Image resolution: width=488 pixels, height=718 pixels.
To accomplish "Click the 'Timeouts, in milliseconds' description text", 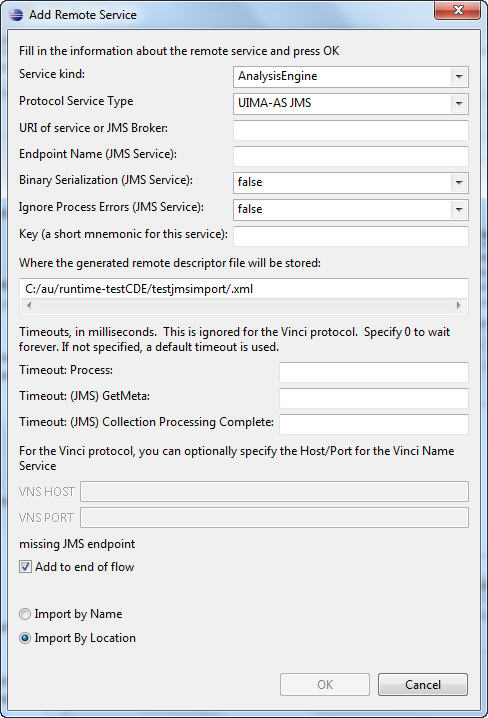I will click(234, 339).
